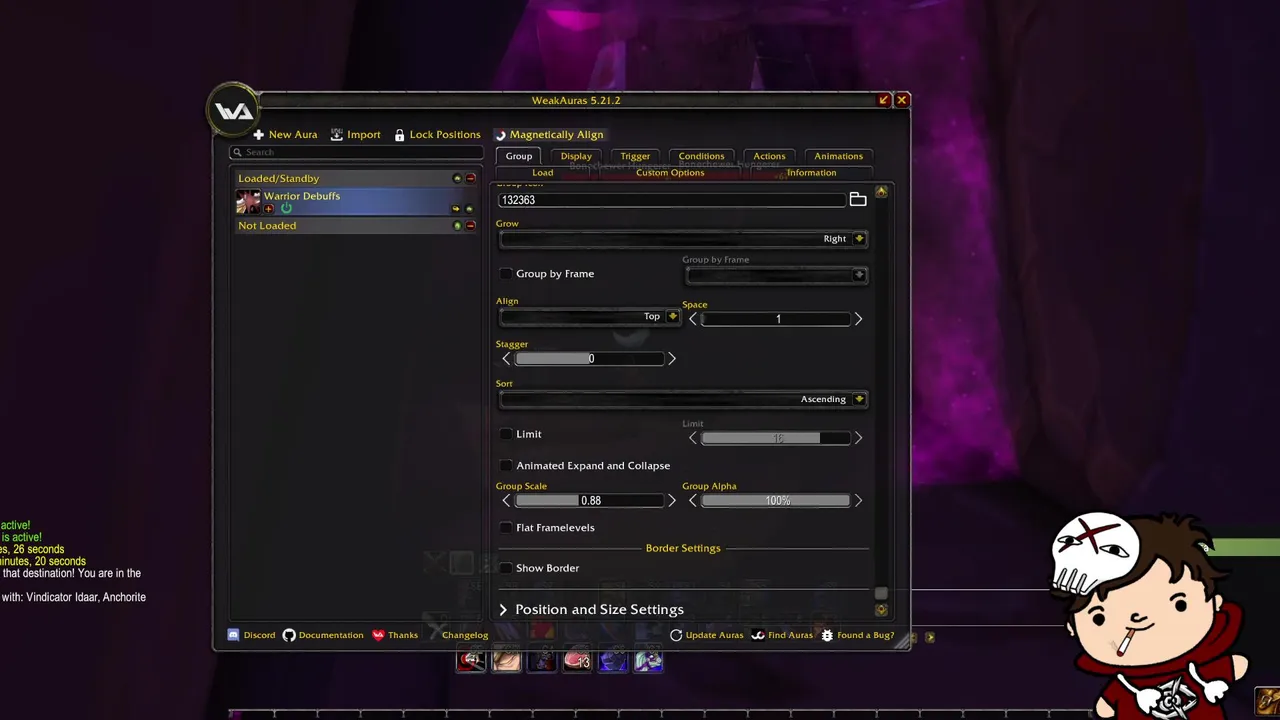Open the Actions tab
1280x720 pixels.
[769, 156]
